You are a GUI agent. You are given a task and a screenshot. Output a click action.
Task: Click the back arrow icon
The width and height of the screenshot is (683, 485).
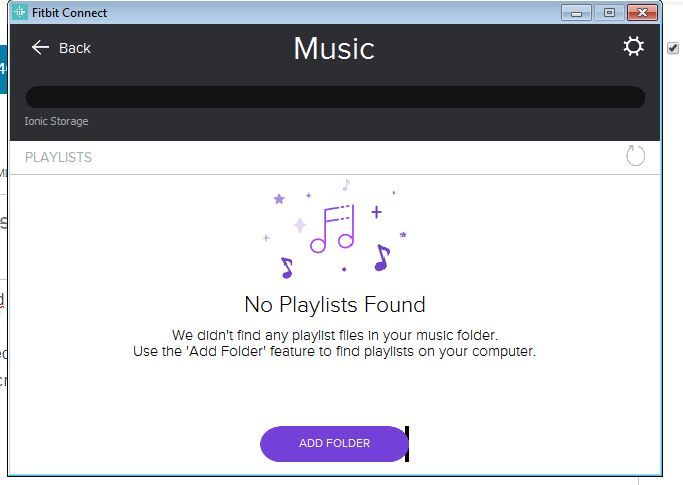[x=40, y=48]
